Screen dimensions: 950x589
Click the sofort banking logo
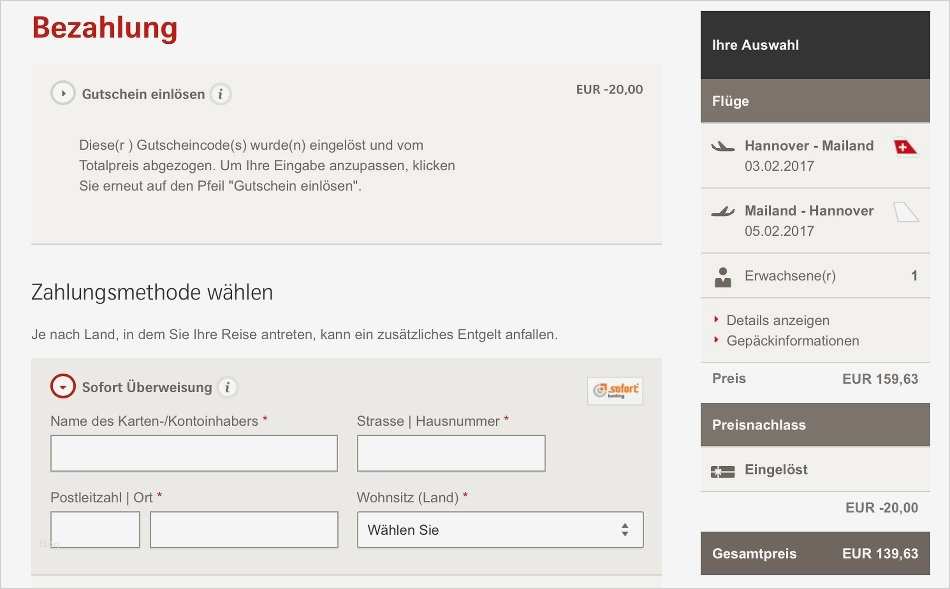[x=614, y=390]
